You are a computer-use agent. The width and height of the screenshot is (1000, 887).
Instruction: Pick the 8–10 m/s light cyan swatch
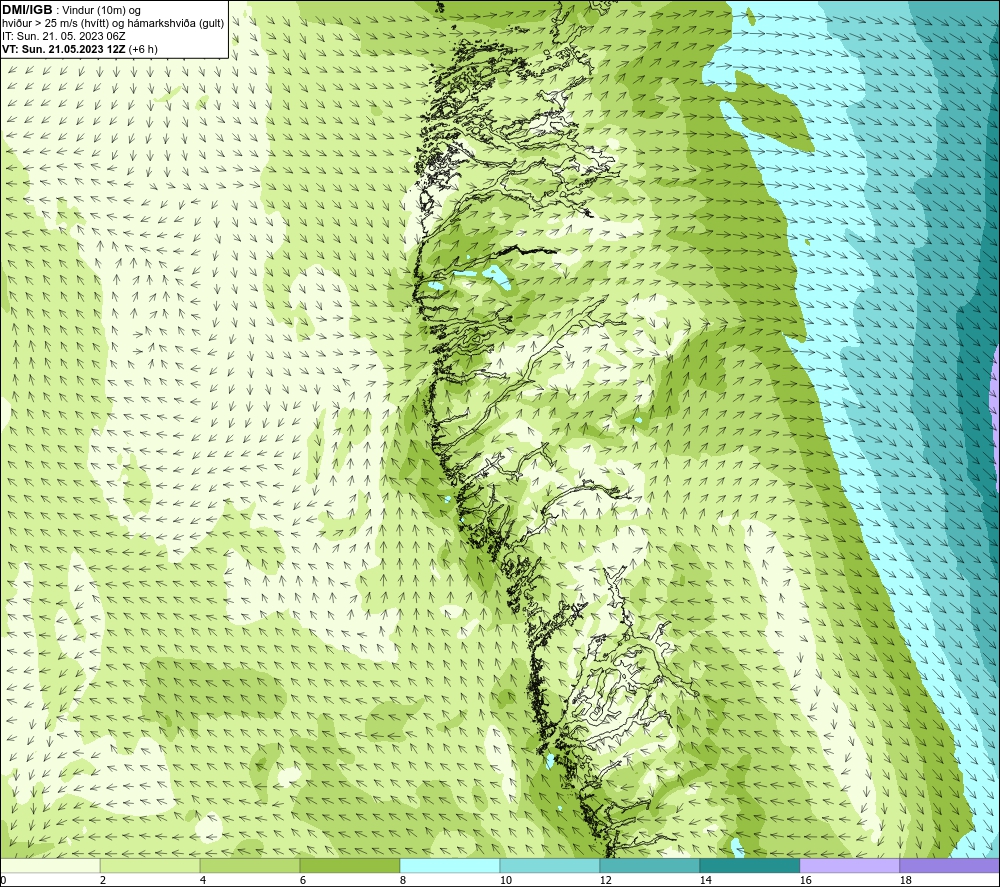(x=450, y=866)
